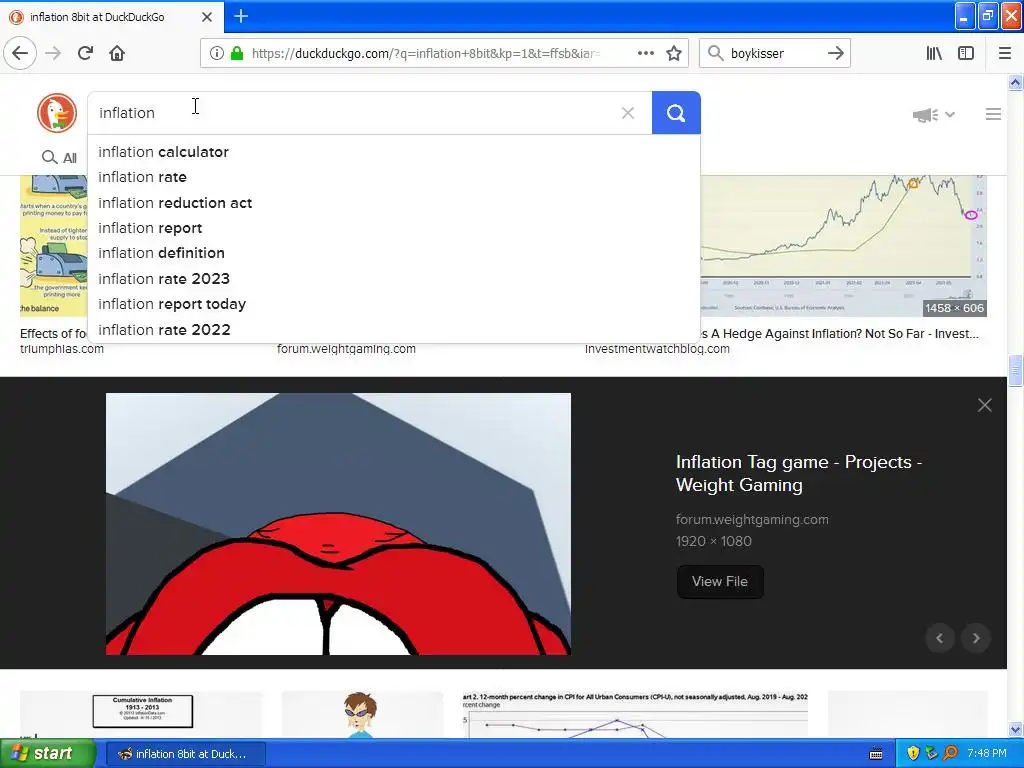Open the DuckDuckGo megaphone dropdown
The image size is (1024, 768).
(x=933, y=114)
